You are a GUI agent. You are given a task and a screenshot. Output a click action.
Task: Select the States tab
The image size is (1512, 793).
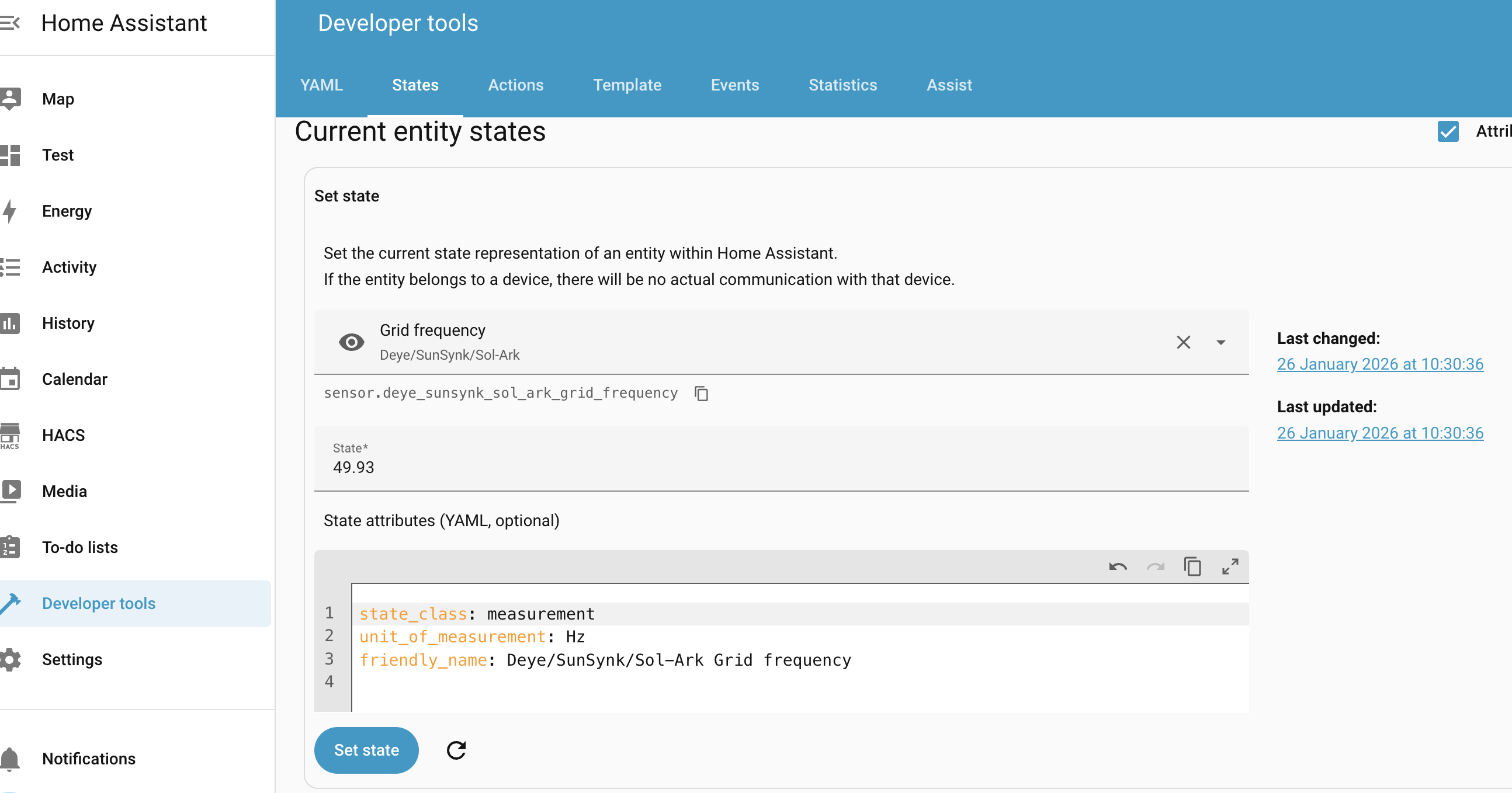pos(415,85)
